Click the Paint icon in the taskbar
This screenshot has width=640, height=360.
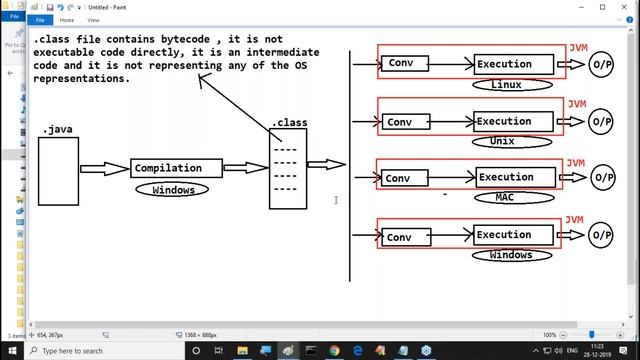(288, 351)
